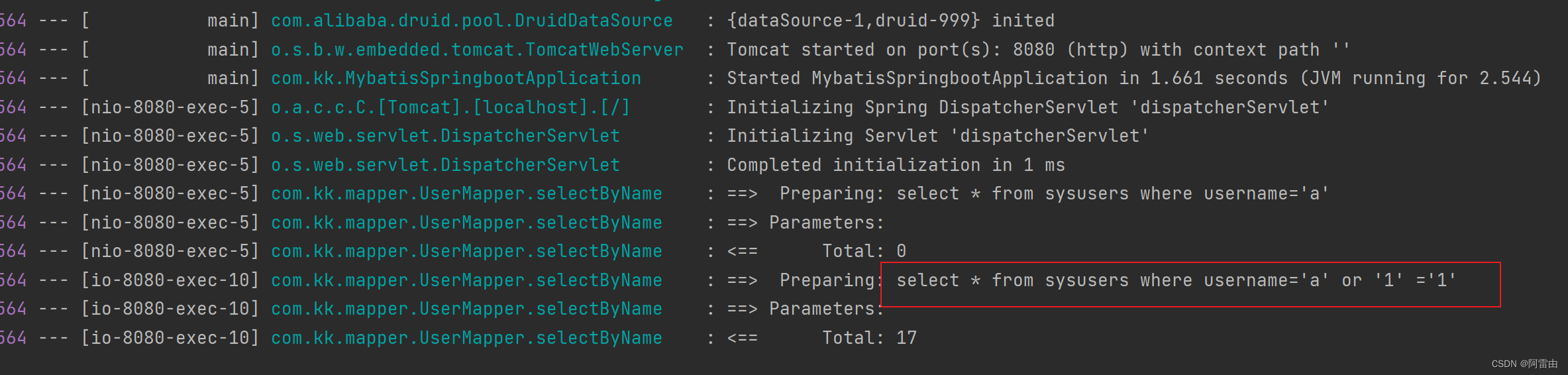
Task: Select 'Tomcat started on port(s): 8080' message
Action: [890, 50]
